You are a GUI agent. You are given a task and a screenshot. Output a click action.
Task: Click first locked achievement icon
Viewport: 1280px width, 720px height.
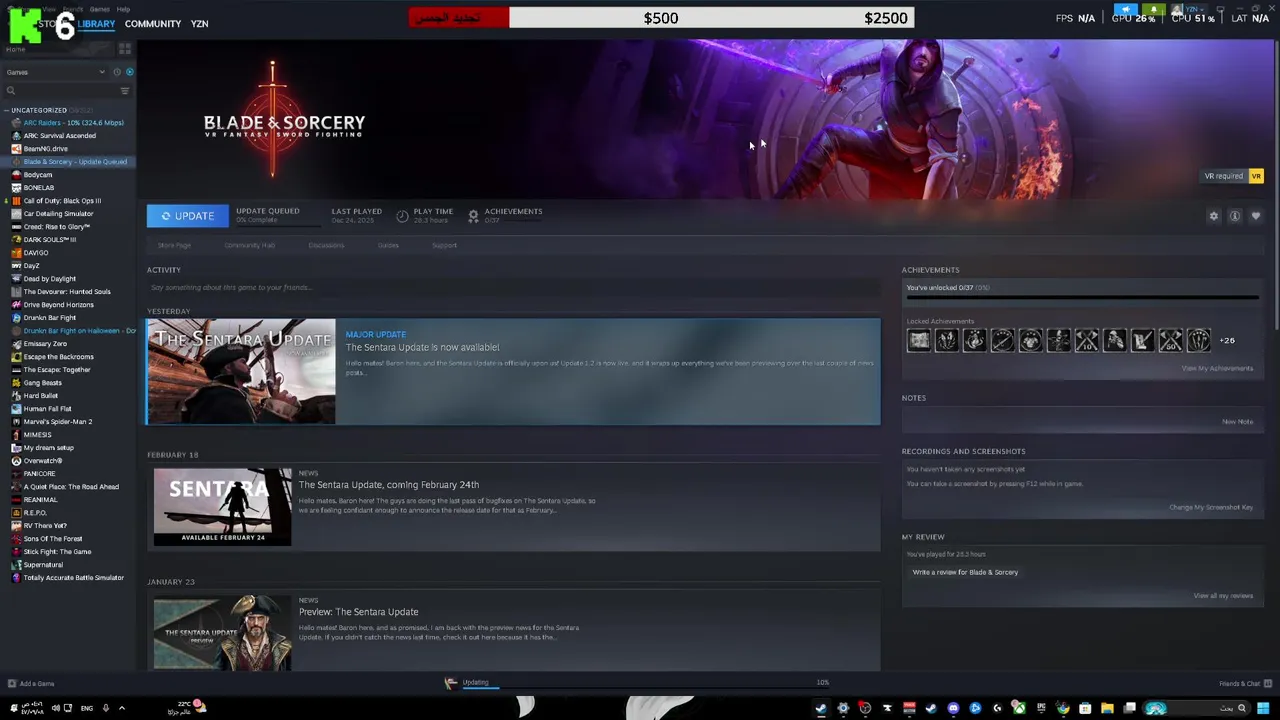click(918, 341)
